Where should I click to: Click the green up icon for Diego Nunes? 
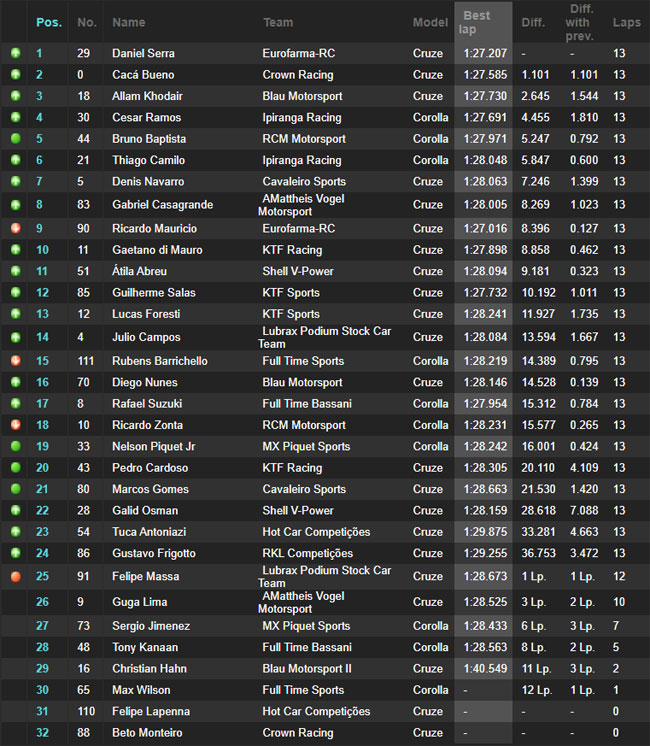[x=16, y=382]
